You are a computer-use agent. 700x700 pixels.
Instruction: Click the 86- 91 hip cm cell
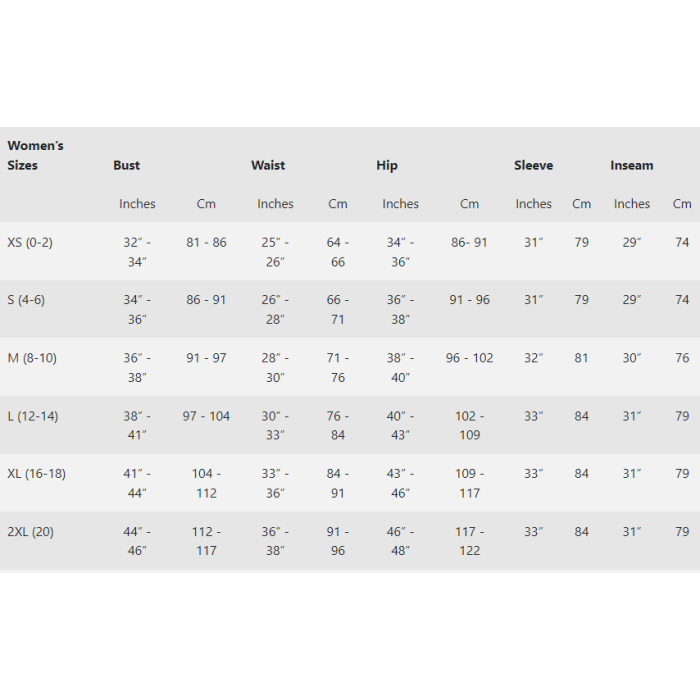[x=469, y=242]
